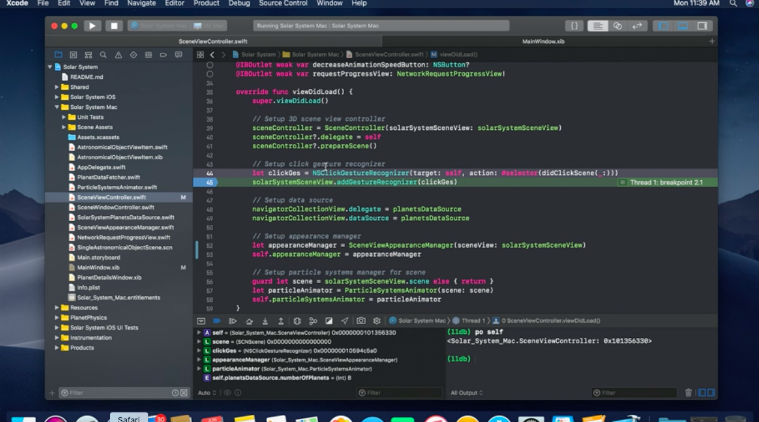
Task: Select Info.plist in the navigator
Action: tap(88, 287)
